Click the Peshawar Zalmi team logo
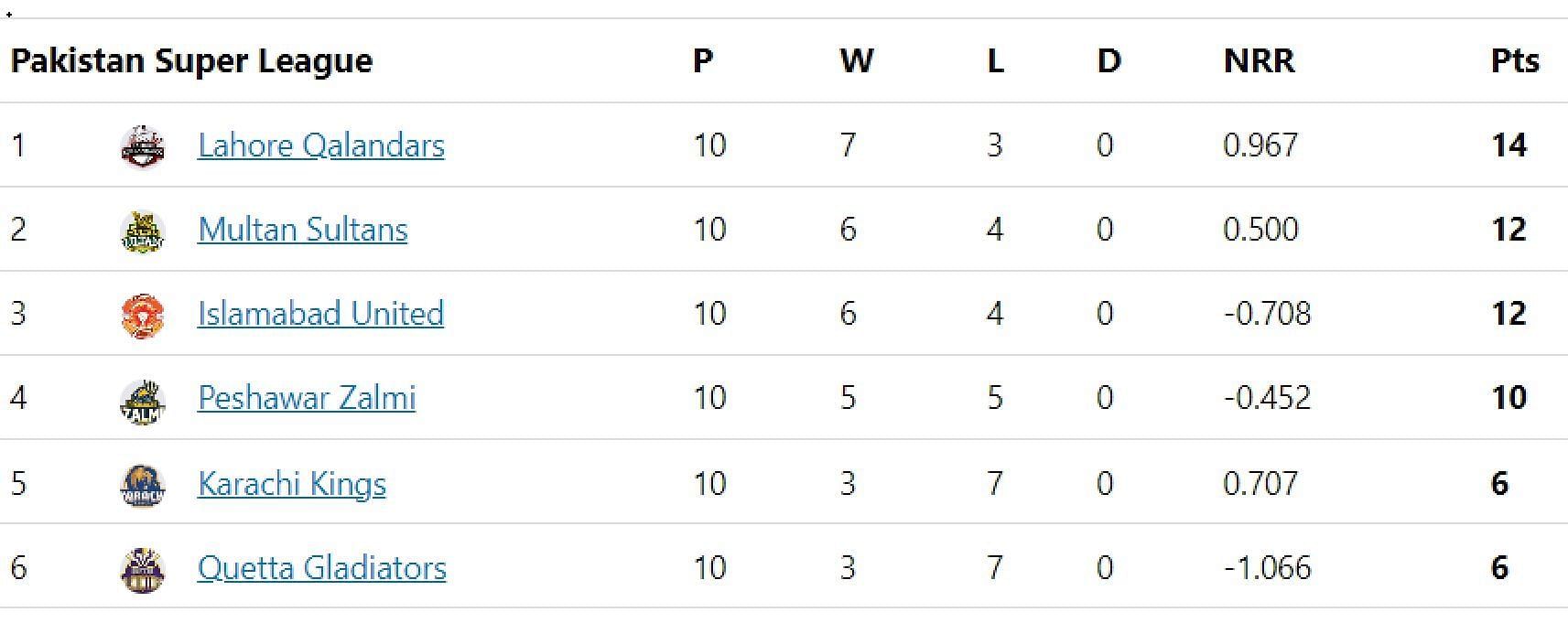Viewport: 1568px width, 623px height. (143, 400)
